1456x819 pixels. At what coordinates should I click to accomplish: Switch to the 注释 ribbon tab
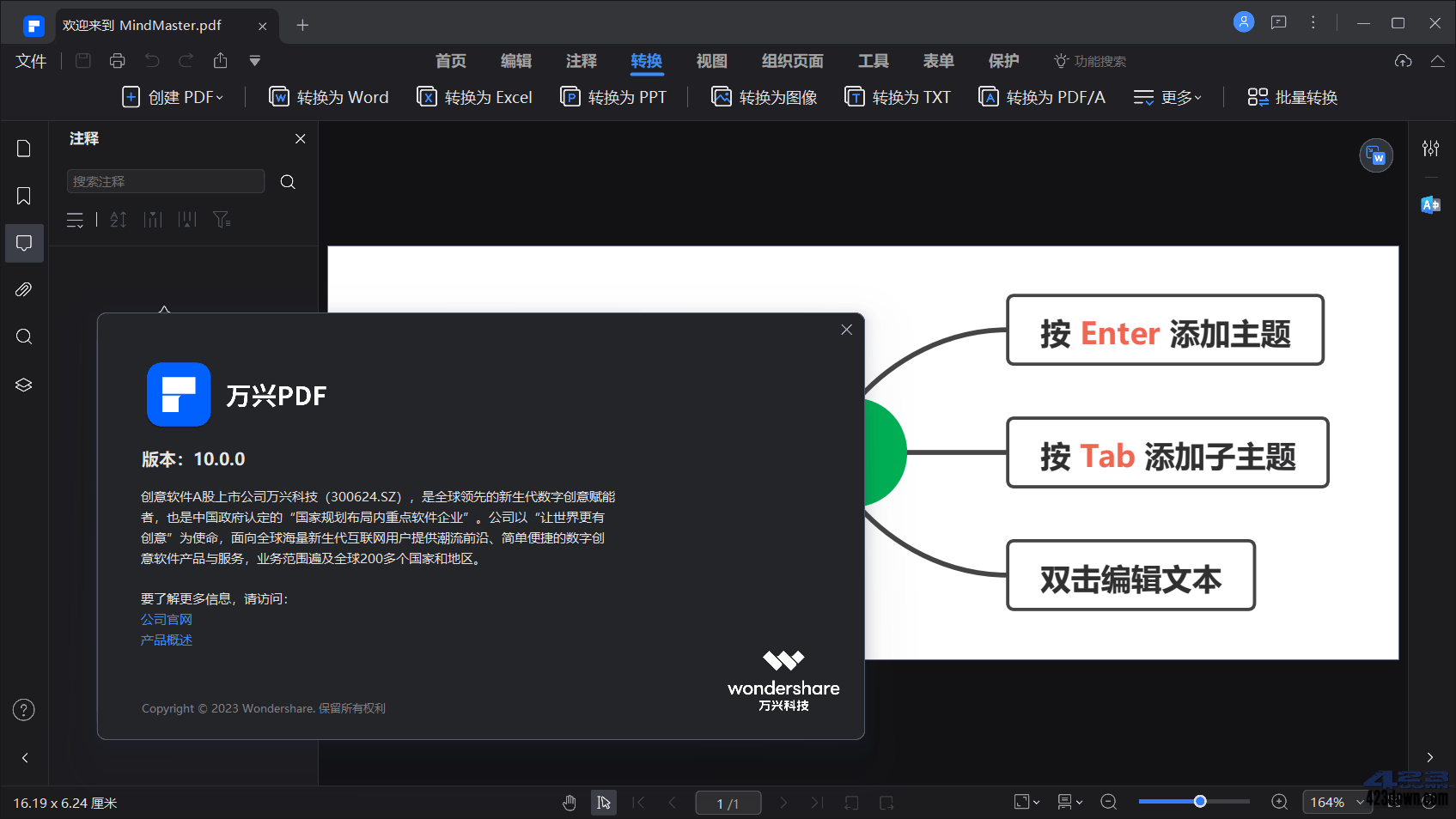point(581,61)
